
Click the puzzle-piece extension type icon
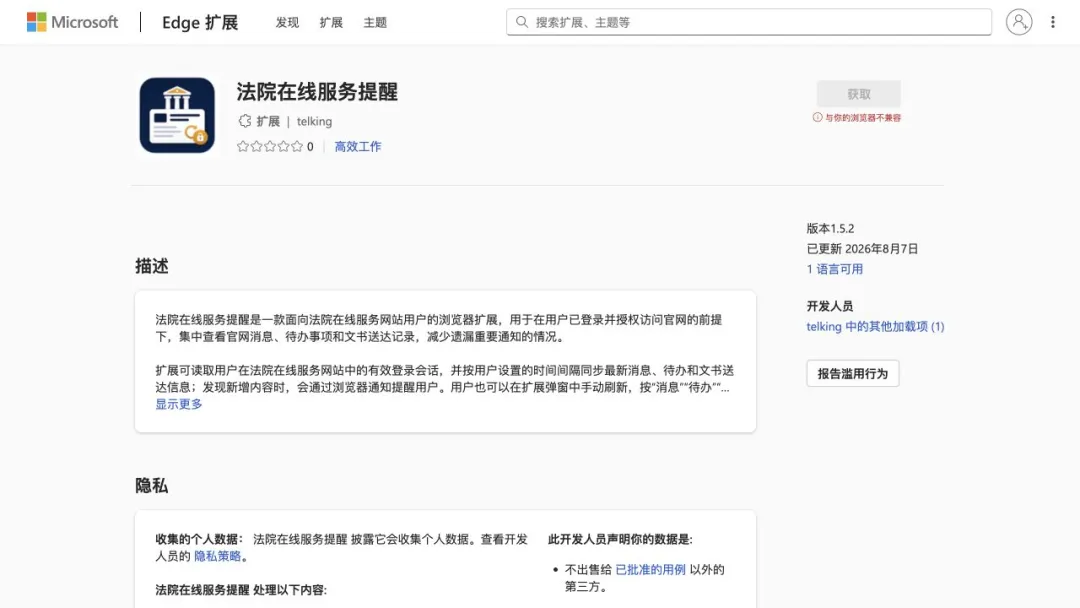coord(245,121)
